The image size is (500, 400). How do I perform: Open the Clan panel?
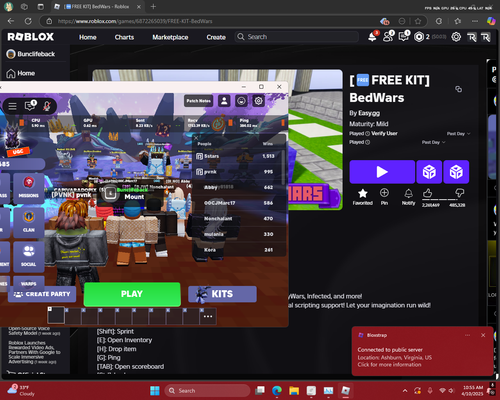pos(29,222)
